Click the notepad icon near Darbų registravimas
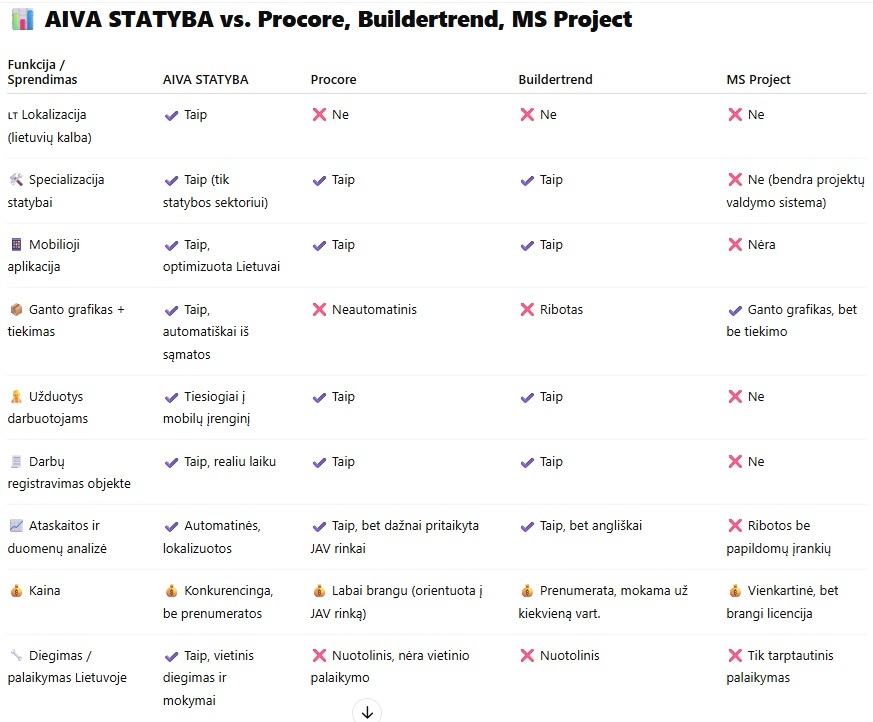 tap(16, 461)
